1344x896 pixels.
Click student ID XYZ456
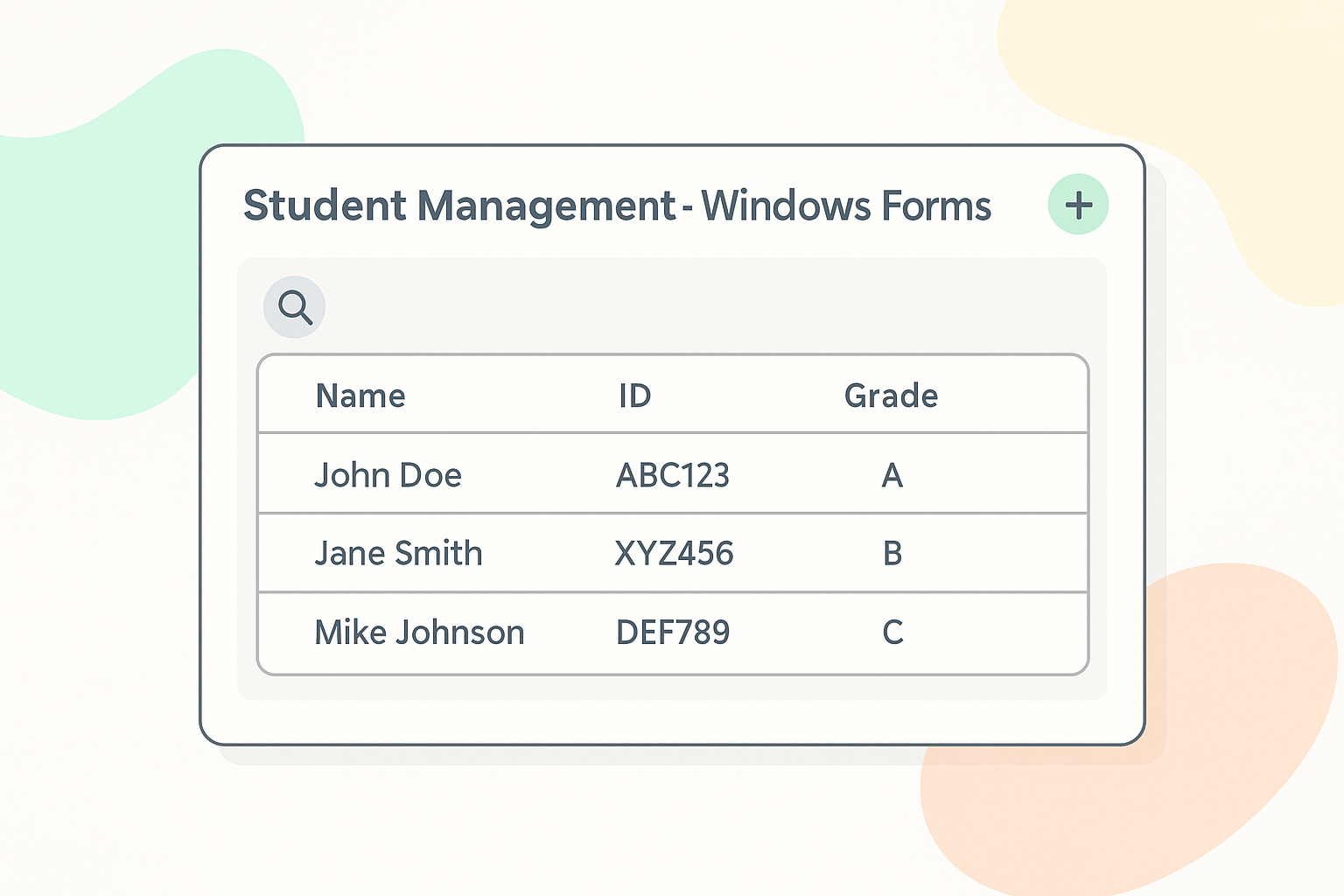(x=674, y=553)
